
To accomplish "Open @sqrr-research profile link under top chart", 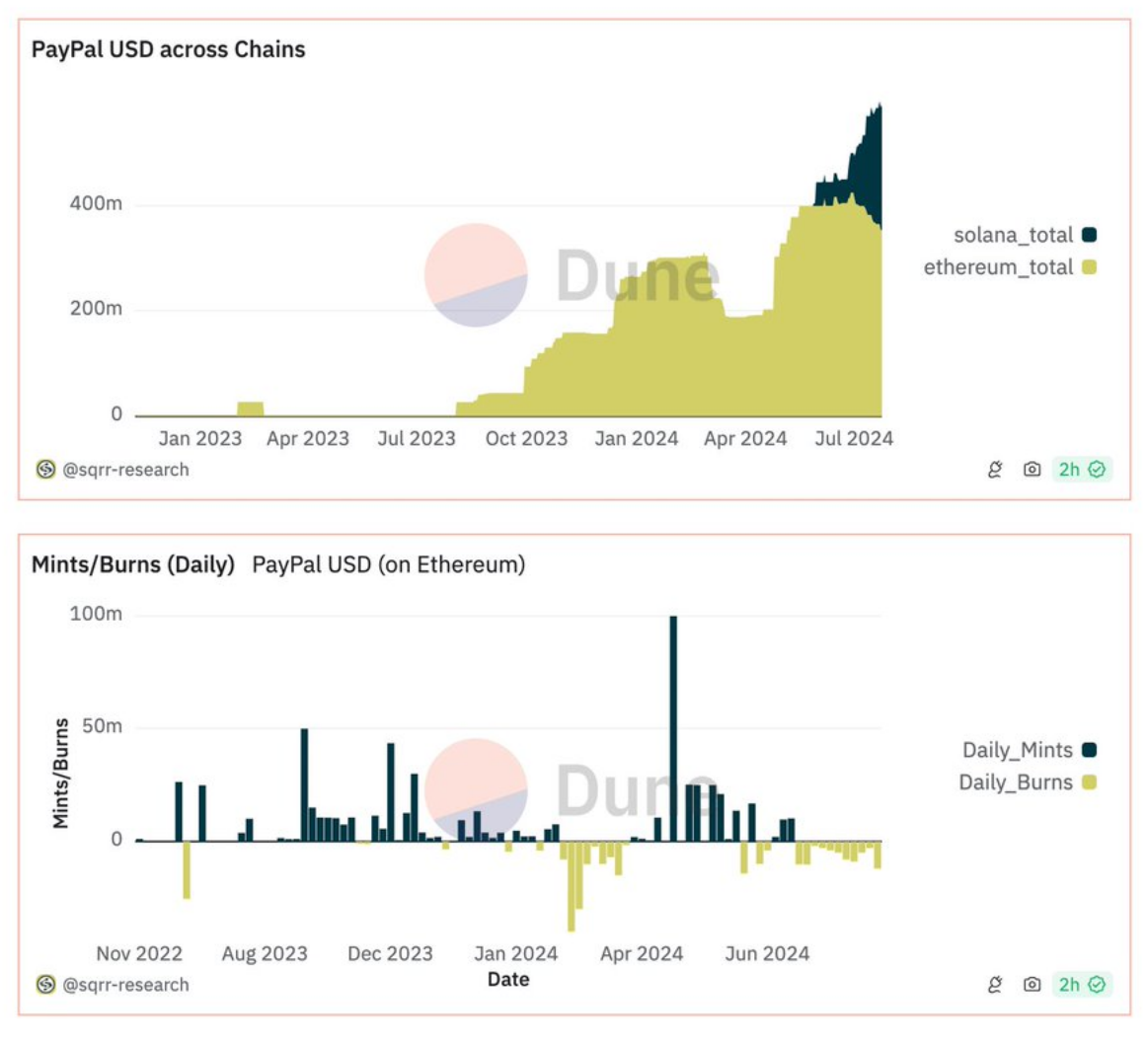I will [125, 470].
